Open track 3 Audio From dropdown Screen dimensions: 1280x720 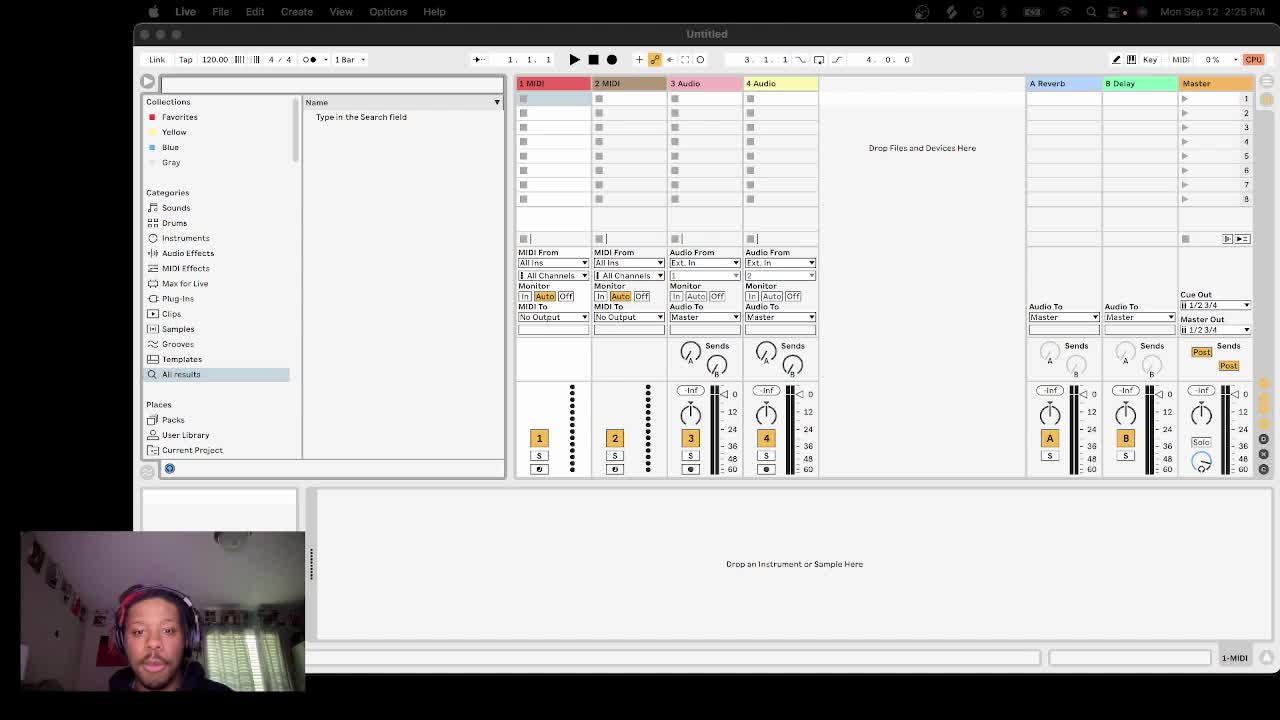point(705,263)
